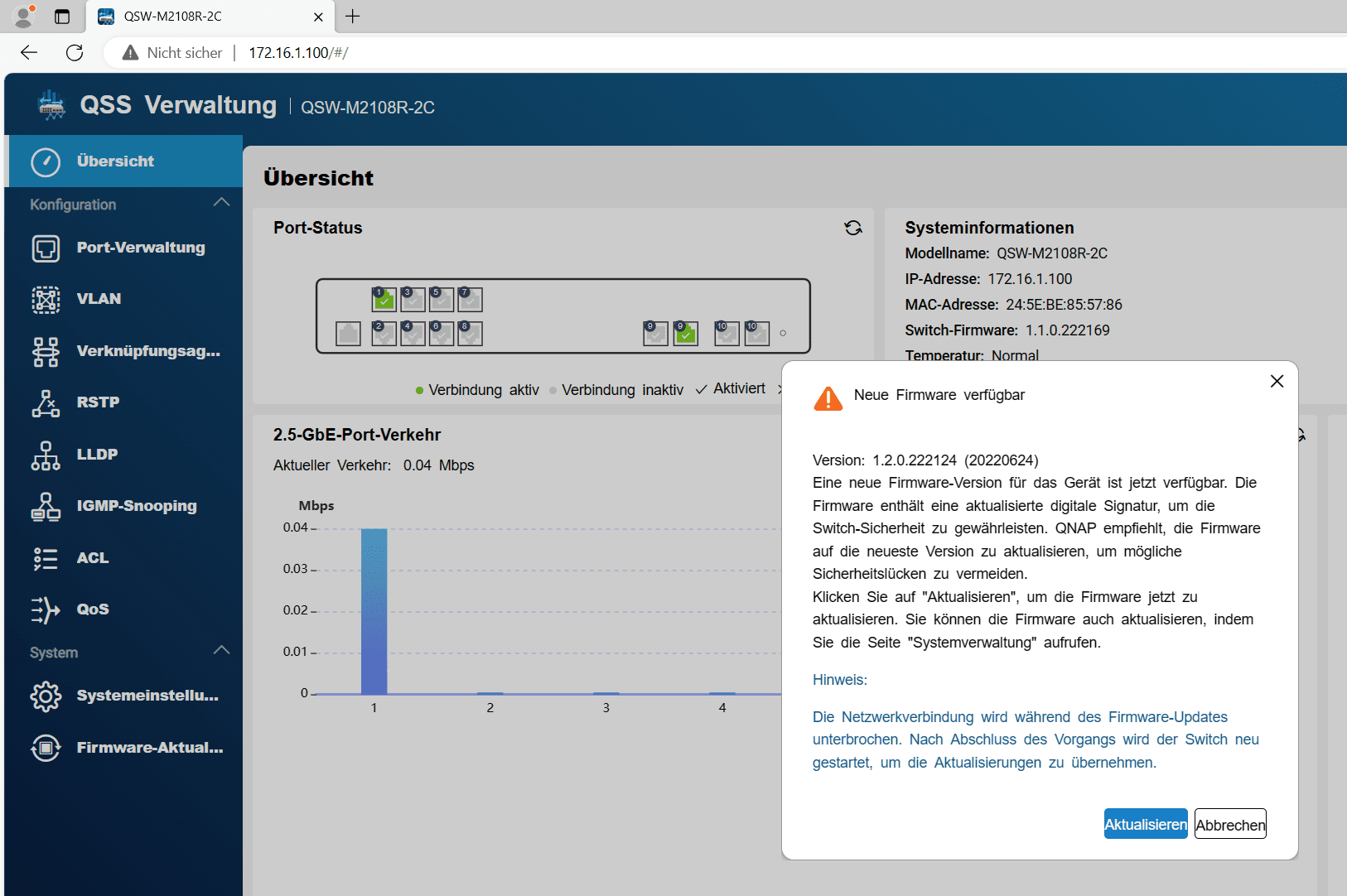Image resolution: width=1347 pixels, height=896 pixels.
Task: Click the Aktiviert legend entry
Action: pyautogui.click(x=731, y=389)
